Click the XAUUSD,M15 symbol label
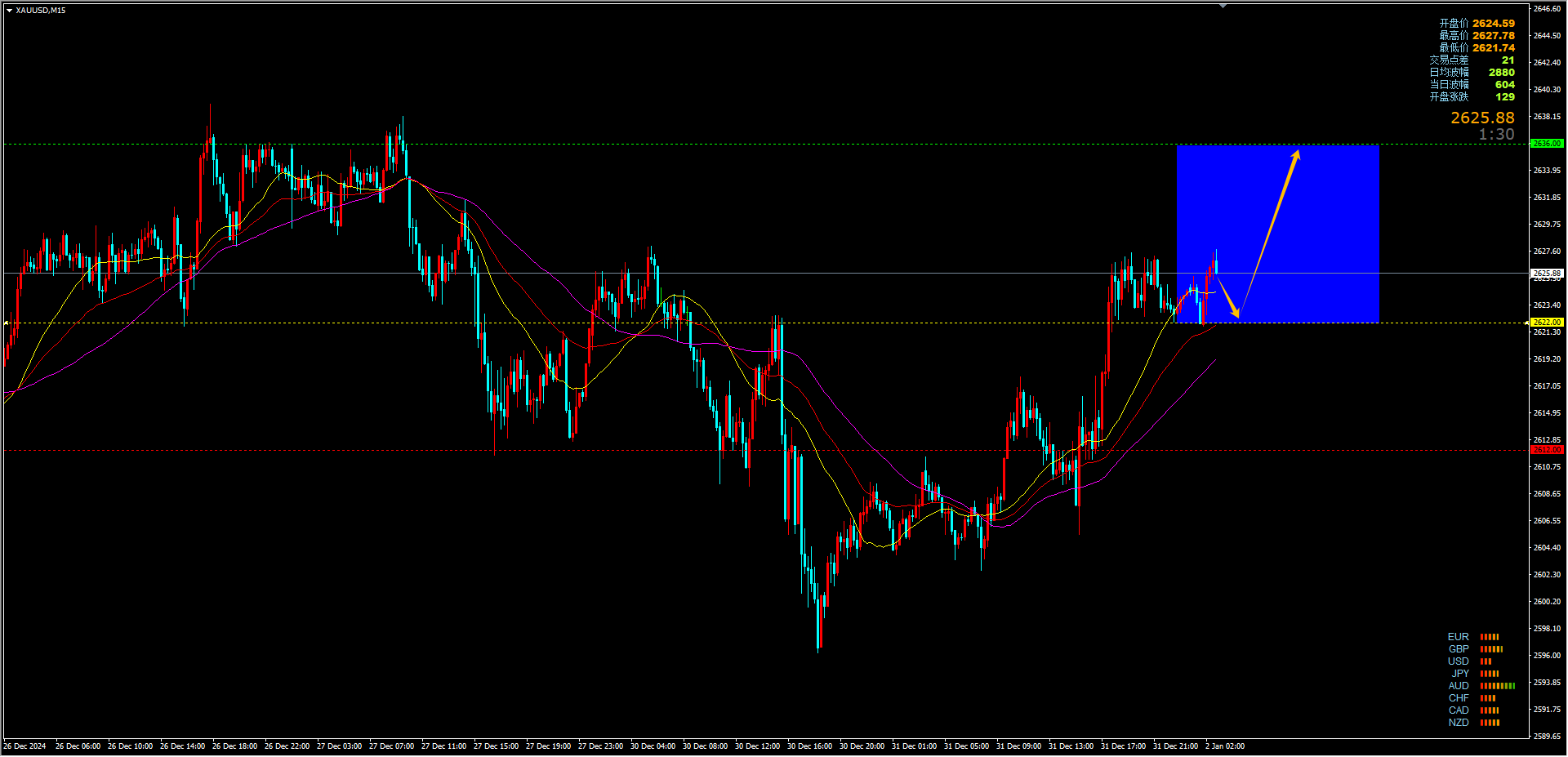 coord(41,11)
